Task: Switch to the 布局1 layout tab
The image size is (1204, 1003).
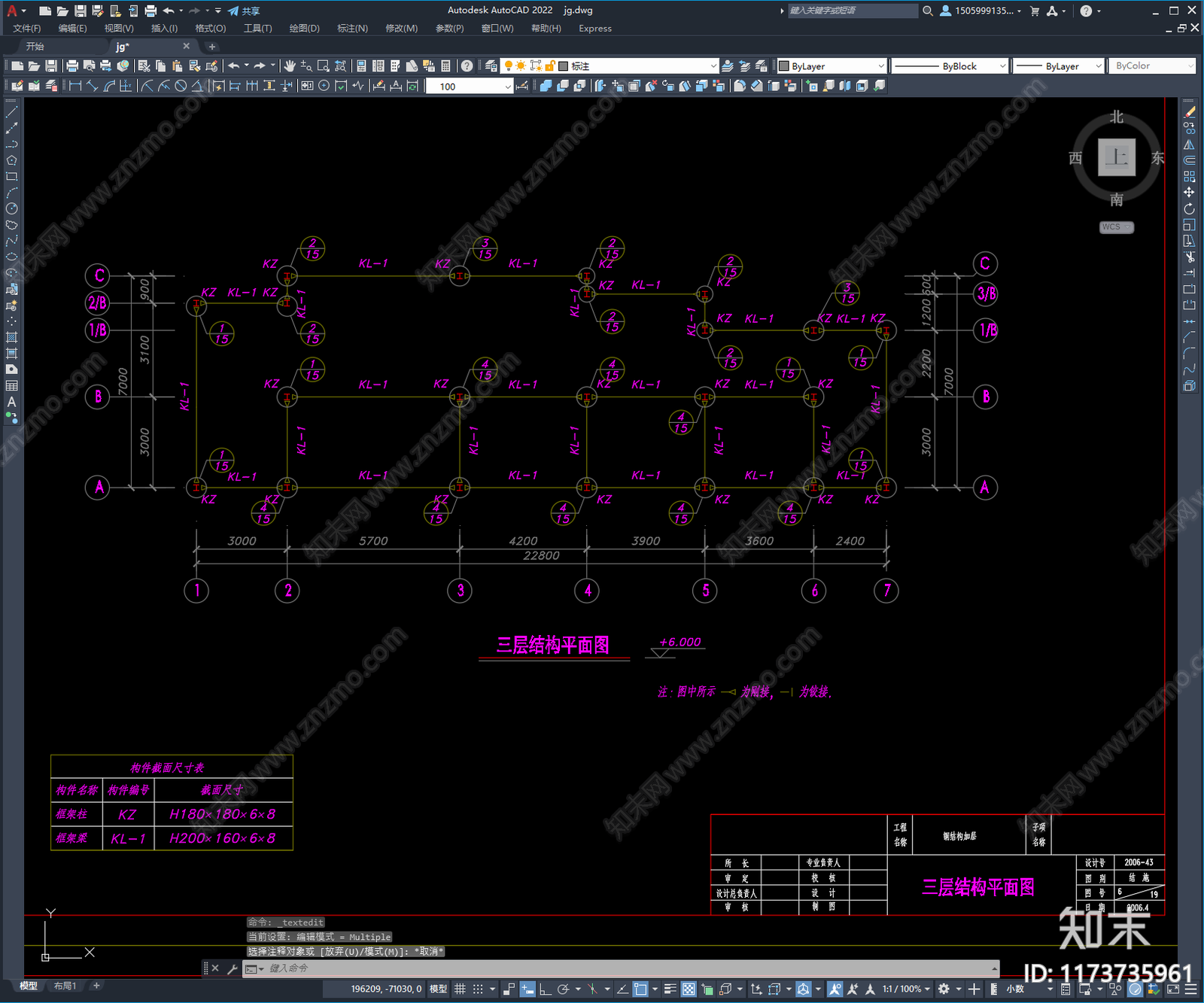Action: click(65, 986)
